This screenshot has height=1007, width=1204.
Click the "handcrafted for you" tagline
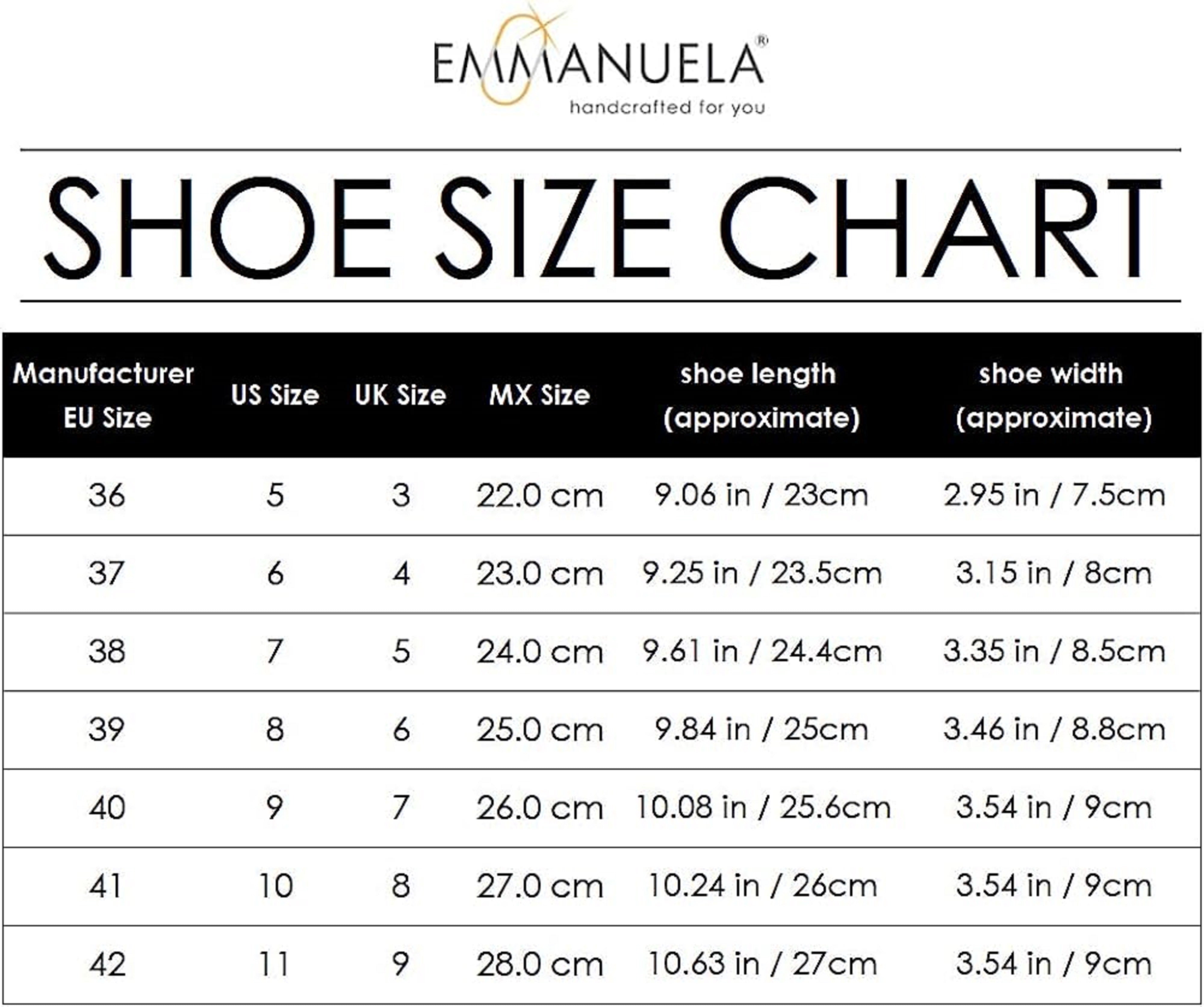pyautogui.click(x=667, y=107)
